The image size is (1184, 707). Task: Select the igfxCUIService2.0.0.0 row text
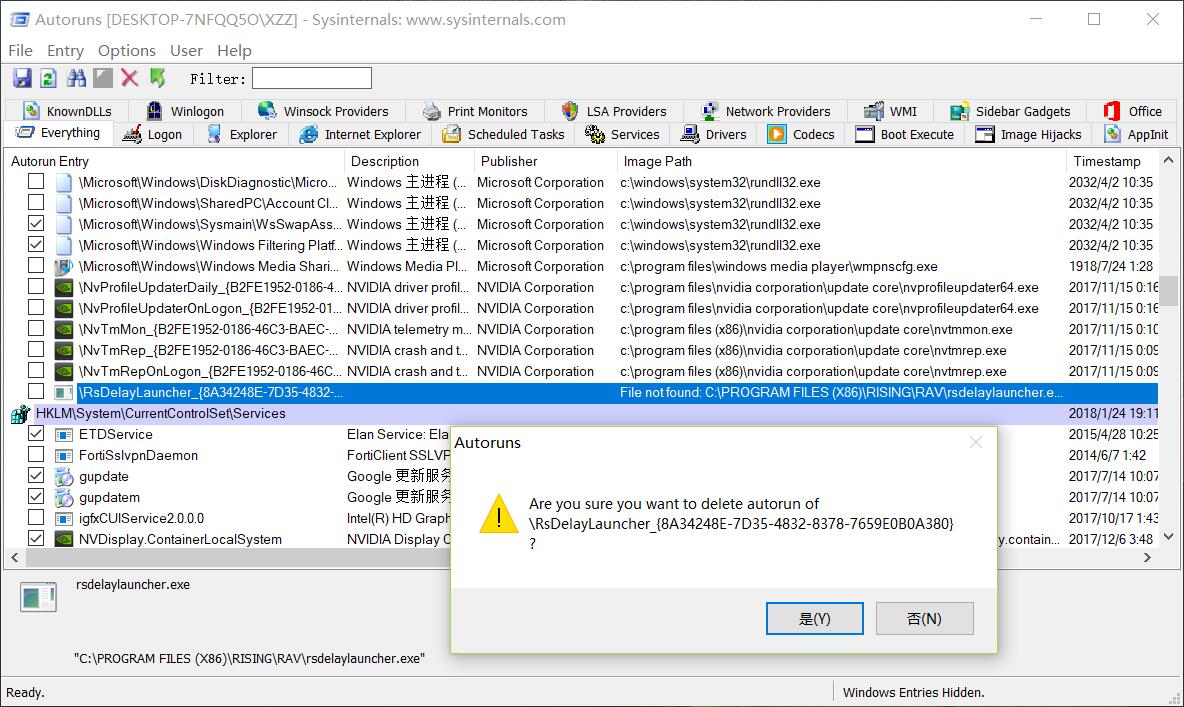tap(141, 519)
